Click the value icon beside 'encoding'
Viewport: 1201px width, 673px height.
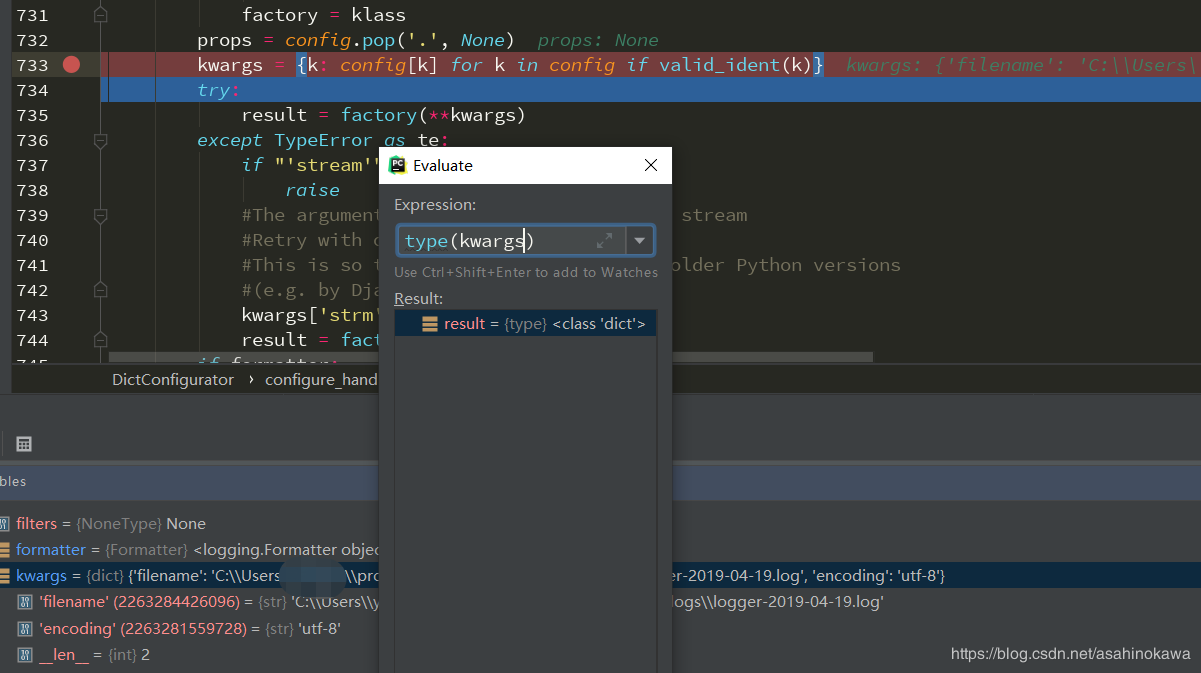[26, 629]
